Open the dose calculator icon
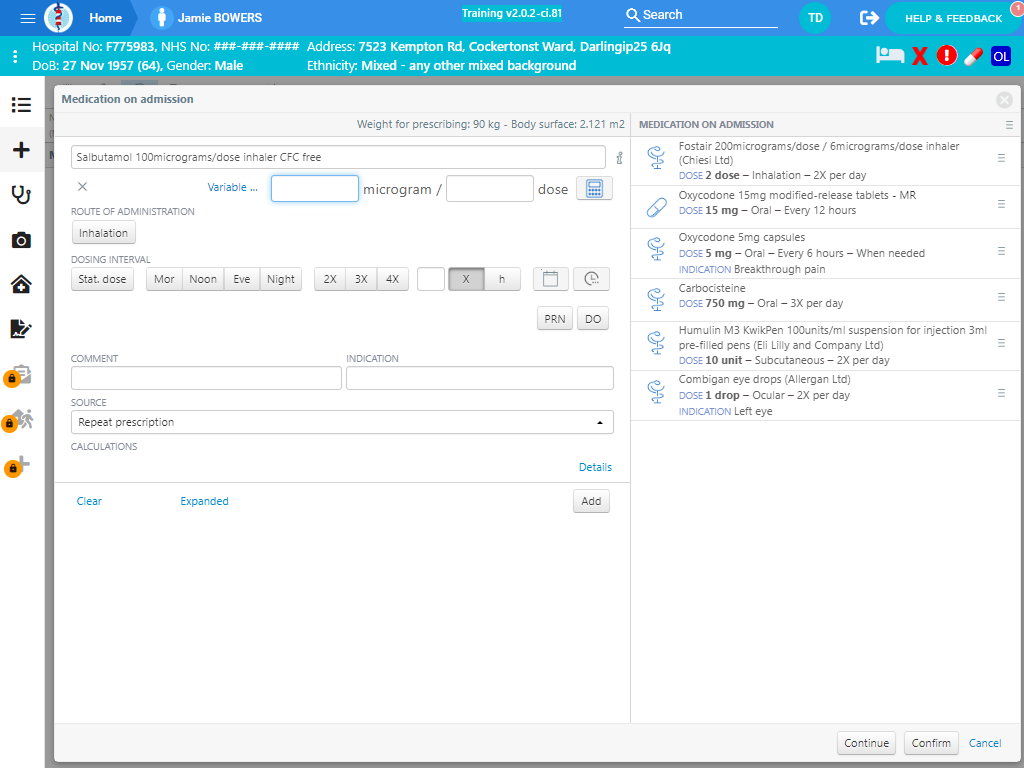Screen dimensions: 1024x768 click(x=594, y=188)
